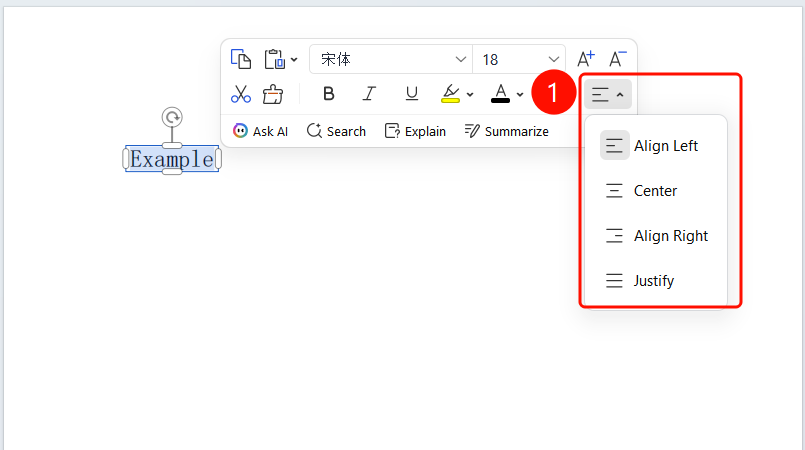Image resolution: width=805 pixels, height=450 pixels.
Task: Click the Example text box
Action: click(x=172, y=159)
